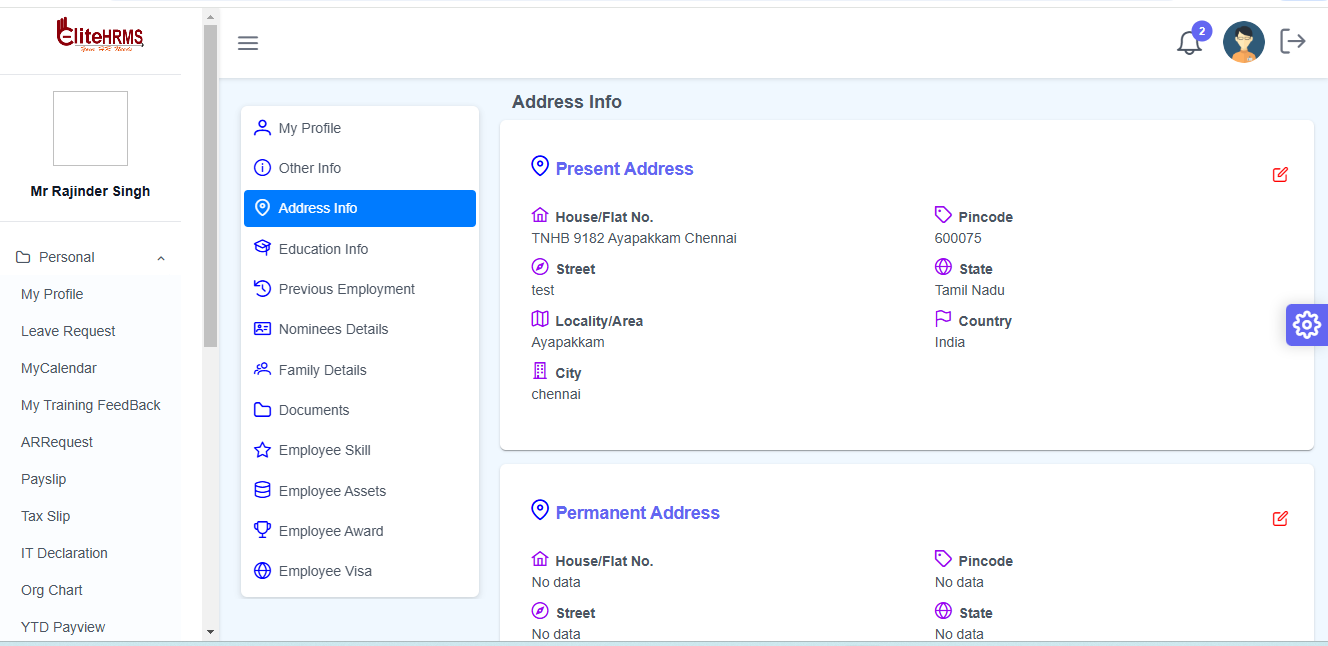This screenshot has width=1328, height=646.
Task: Click IT Declaration sidebar link
Action: pos(64,553)
